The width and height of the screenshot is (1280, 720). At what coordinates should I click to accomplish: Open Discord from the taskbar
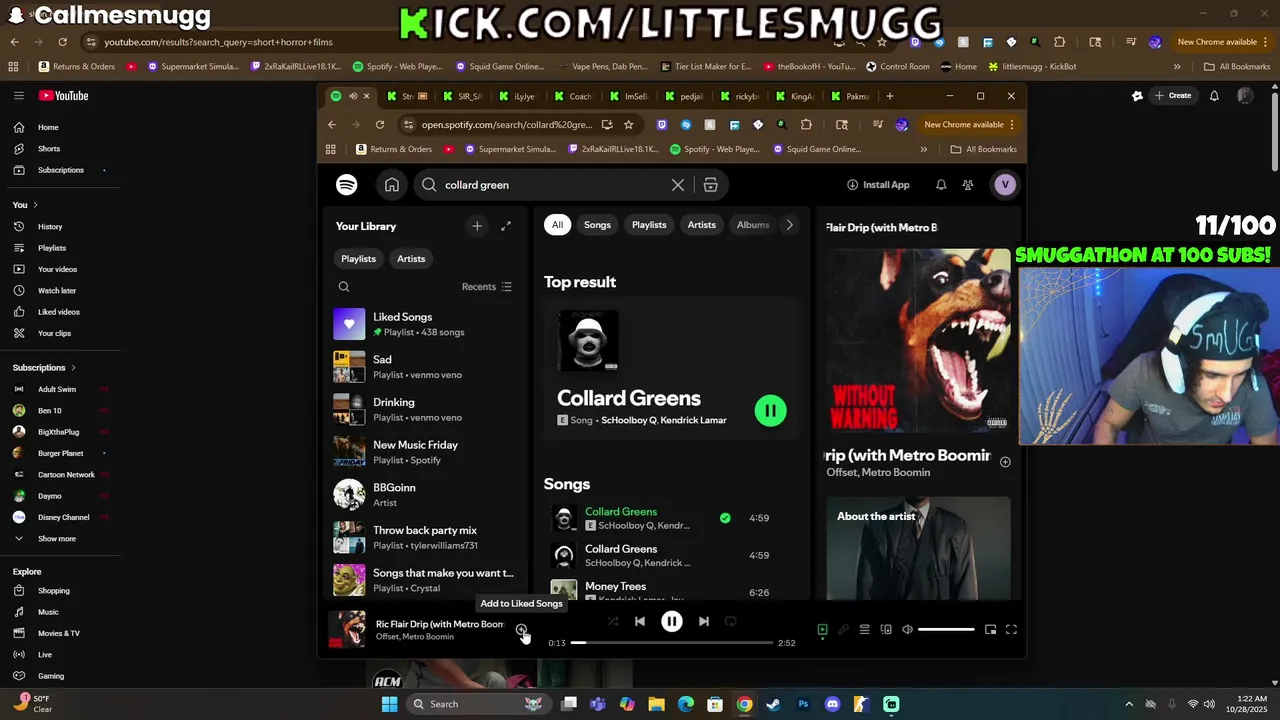[x=832, y=704]
